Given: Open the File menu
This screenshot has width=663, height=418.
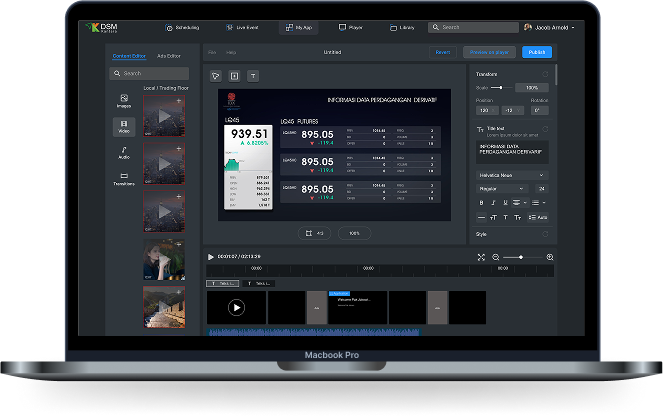Looking at the screenshot, I should click(x=212, y=52).
